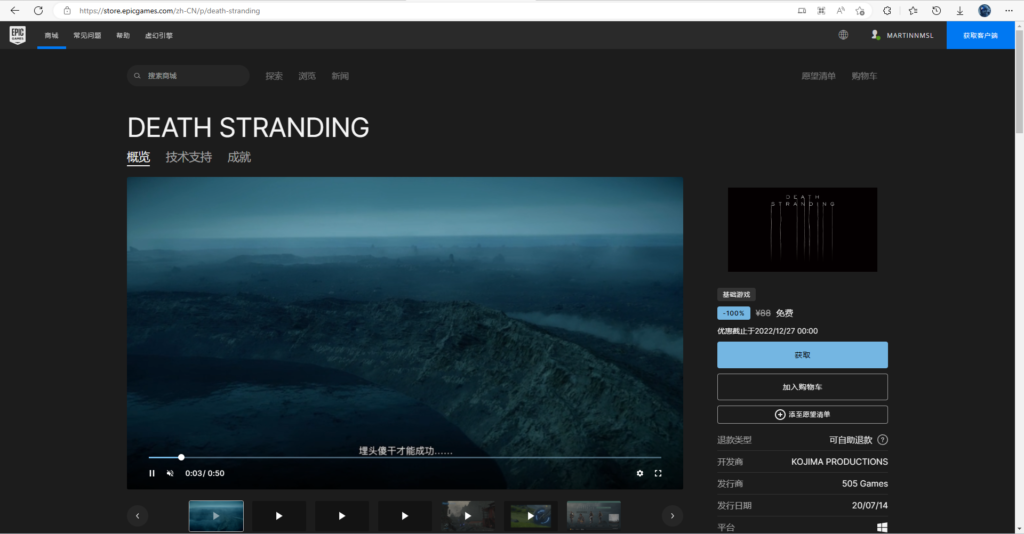Unmute the trailer video sound
The height and width of the screenshot is (534, 1024).
(170, 473)
